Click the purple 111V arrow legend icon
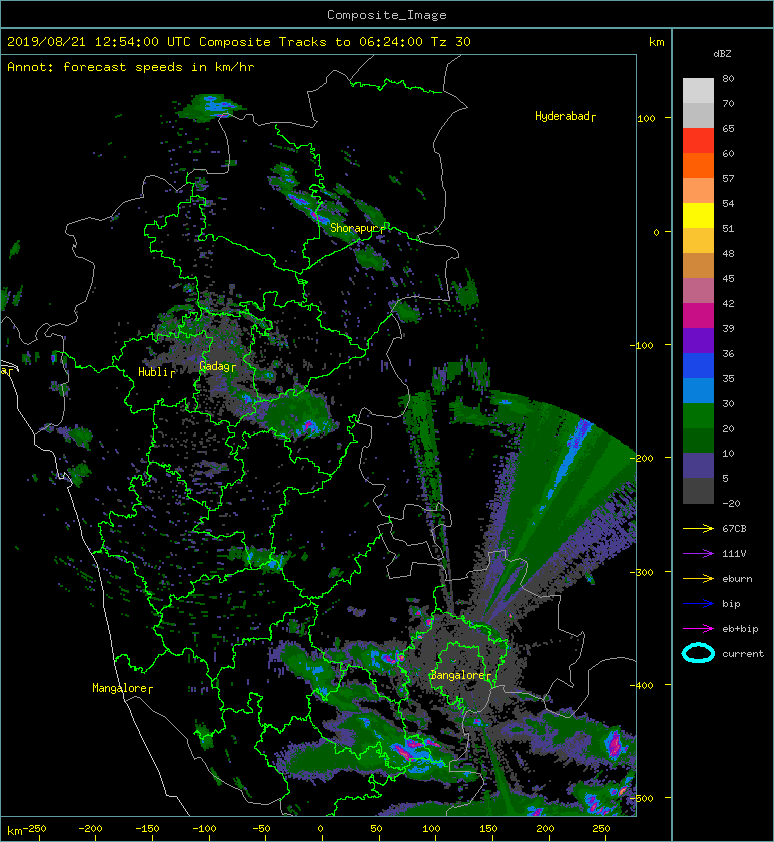The image size is (774, 842). pyautogui.click(x=698, y=554)
